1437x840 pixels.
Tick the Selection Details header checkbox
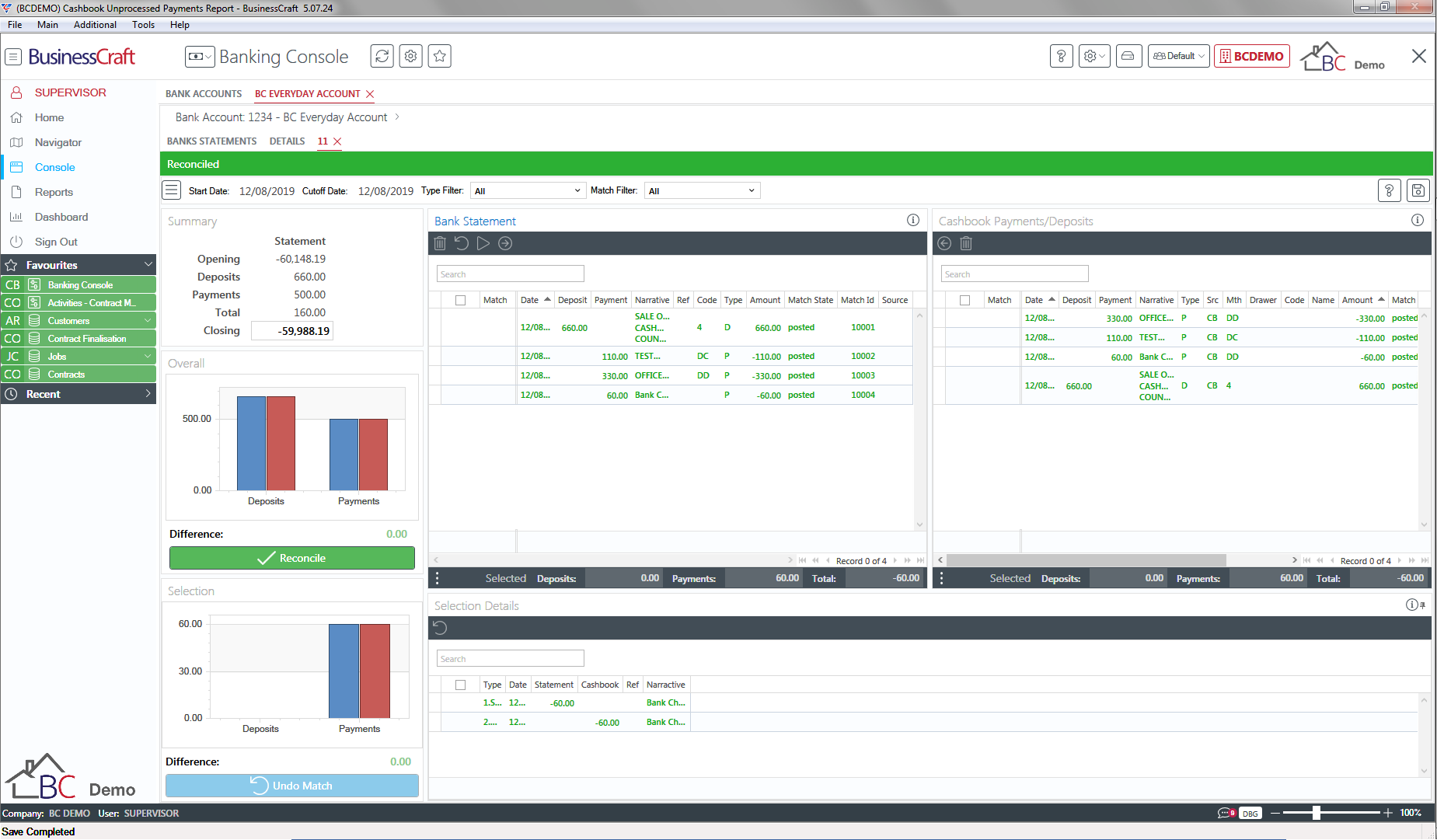pyautogui.click(x=461, y=685)
